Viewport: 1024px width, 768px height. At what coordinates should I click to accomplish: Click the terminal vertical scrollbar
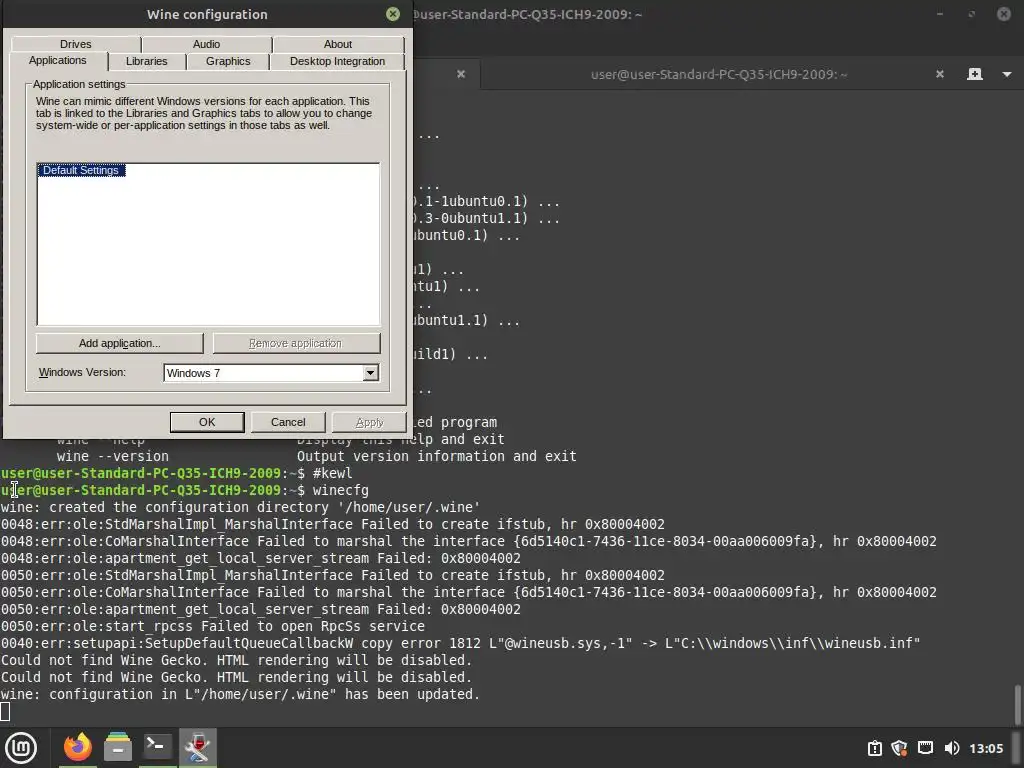point(1017,705)
